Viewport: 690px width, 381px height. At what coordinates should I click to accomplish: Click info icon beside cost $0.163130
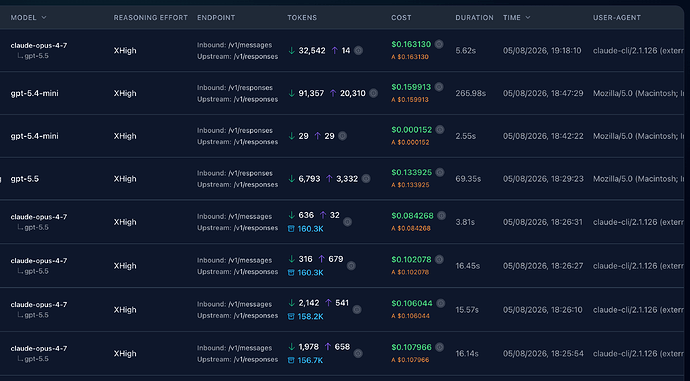[439, 44]
